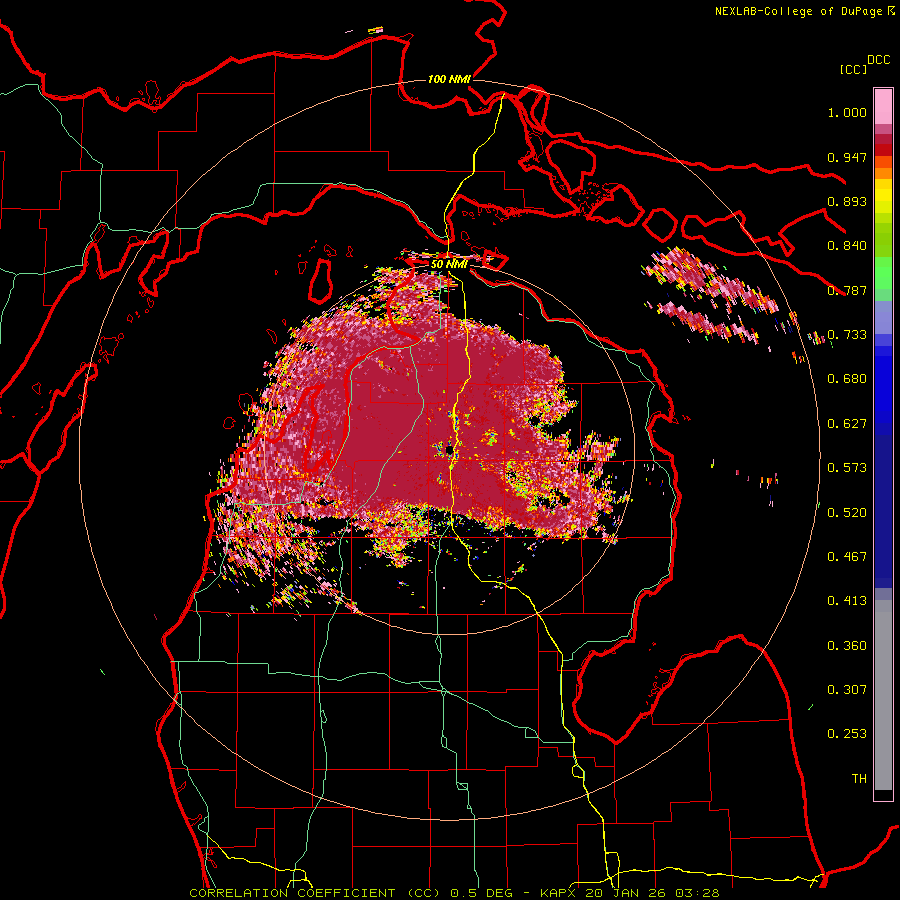Screen dimensions: 900x900
Task: Click the 0.573 color scale label
Action: click(x=847, y=468)
